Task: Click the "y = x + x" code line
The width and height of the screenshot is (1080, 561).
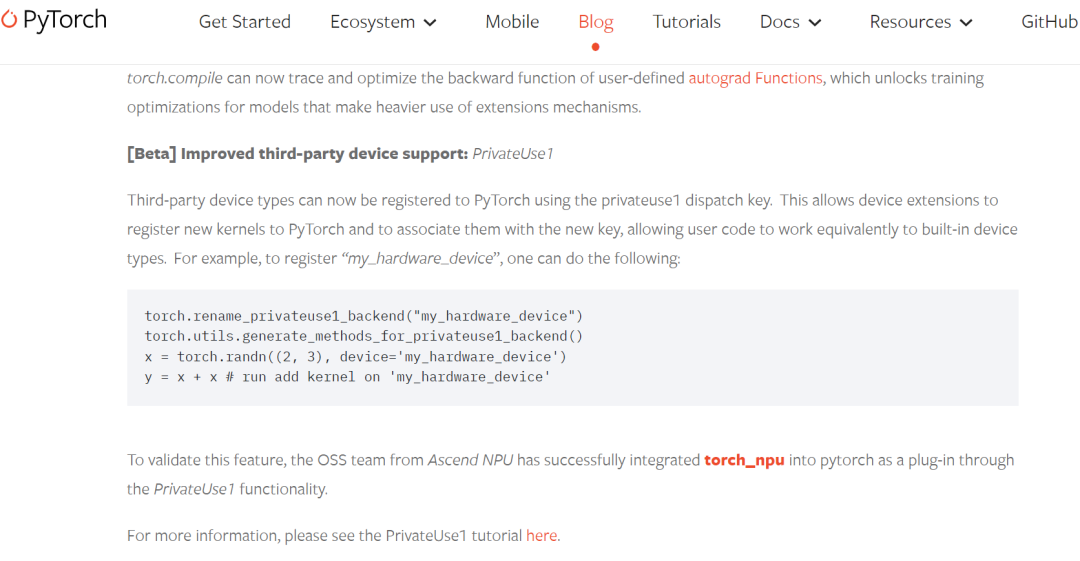Action: pyautogui.click(x=347, y=377)
